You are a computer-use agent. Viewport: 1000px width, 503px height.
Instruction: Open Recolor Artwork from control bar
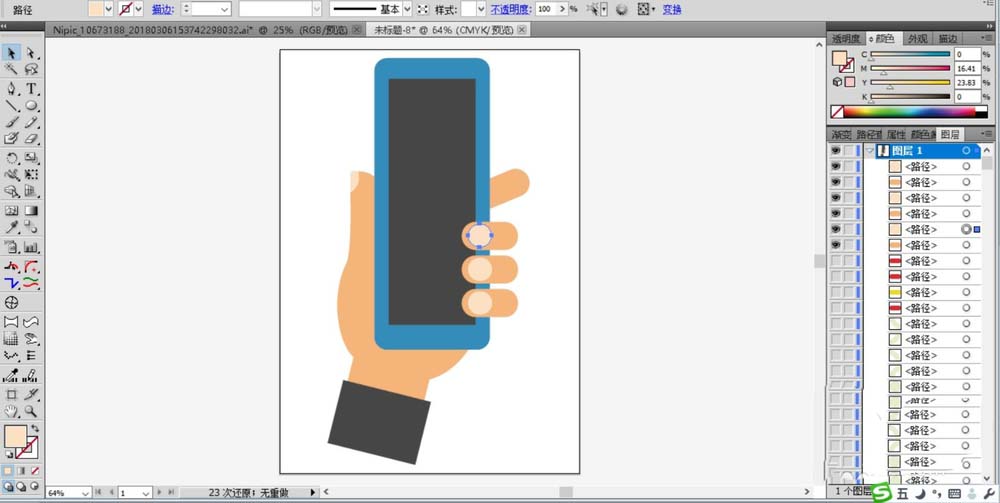pos(622,10)
